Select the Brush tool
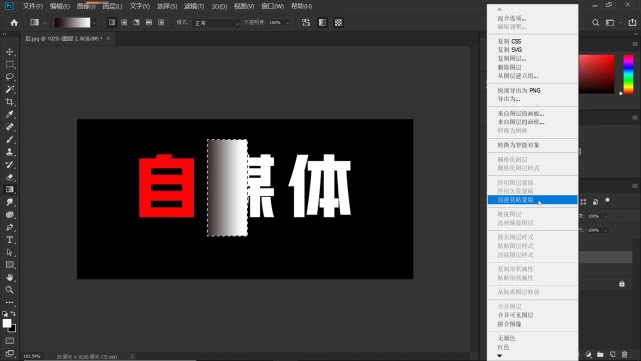The width and height of the screenshot is (641, 361). pyautogui.click(x=10, y=139)
